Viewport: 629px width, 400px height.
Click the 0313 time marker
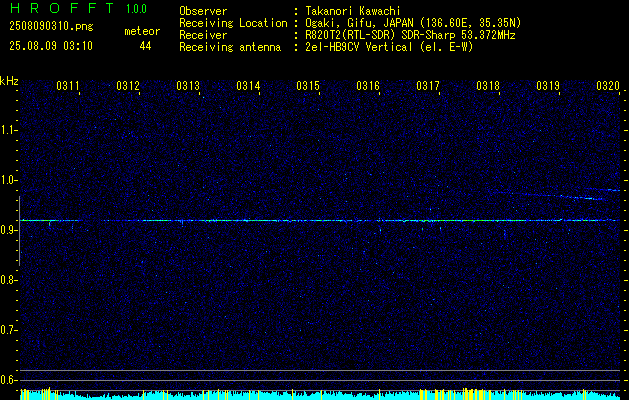point(188,85)
